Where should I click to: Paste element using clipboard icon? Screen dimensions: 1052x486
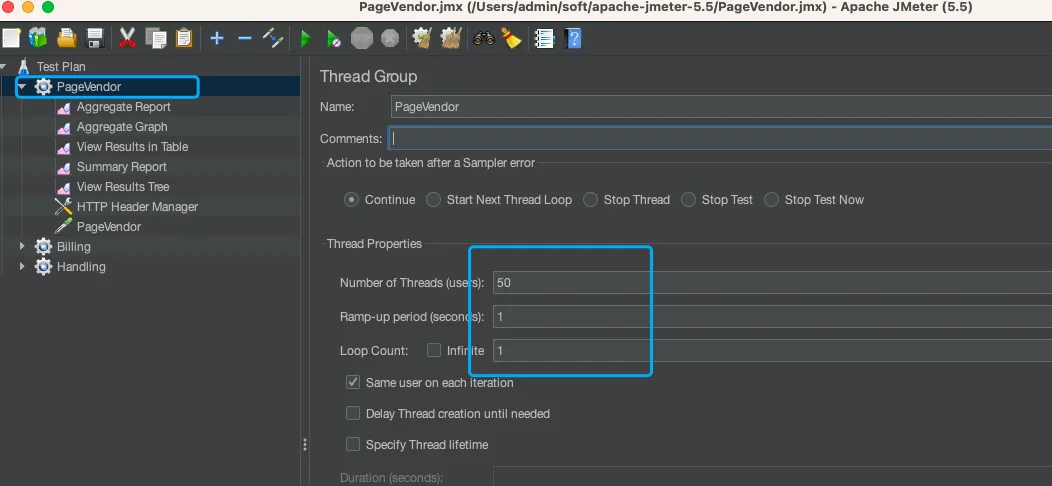pyautogui.click(x=184, y=38)
